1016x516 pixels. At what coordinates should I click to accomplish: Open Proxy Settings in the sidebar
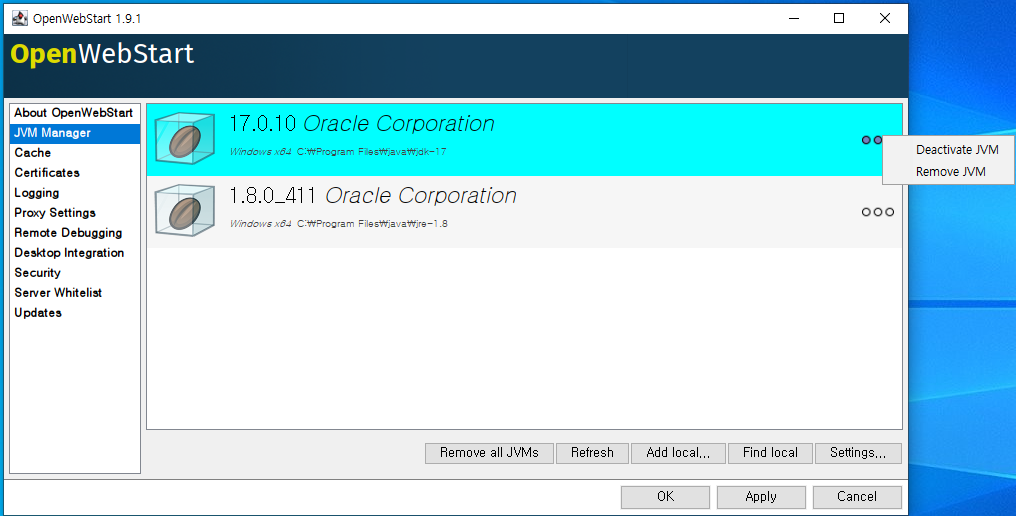click(75, 213)
